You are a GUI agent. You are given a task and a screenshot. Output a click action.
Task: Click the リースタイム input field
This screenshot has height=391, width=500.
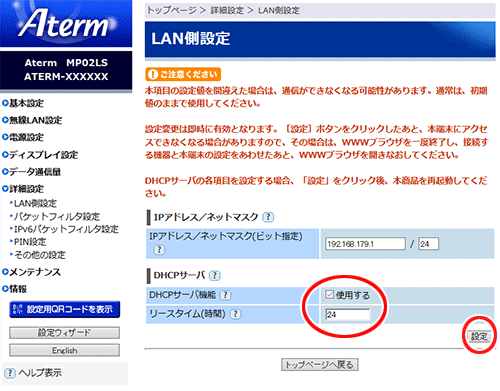(x=348, y=314)
